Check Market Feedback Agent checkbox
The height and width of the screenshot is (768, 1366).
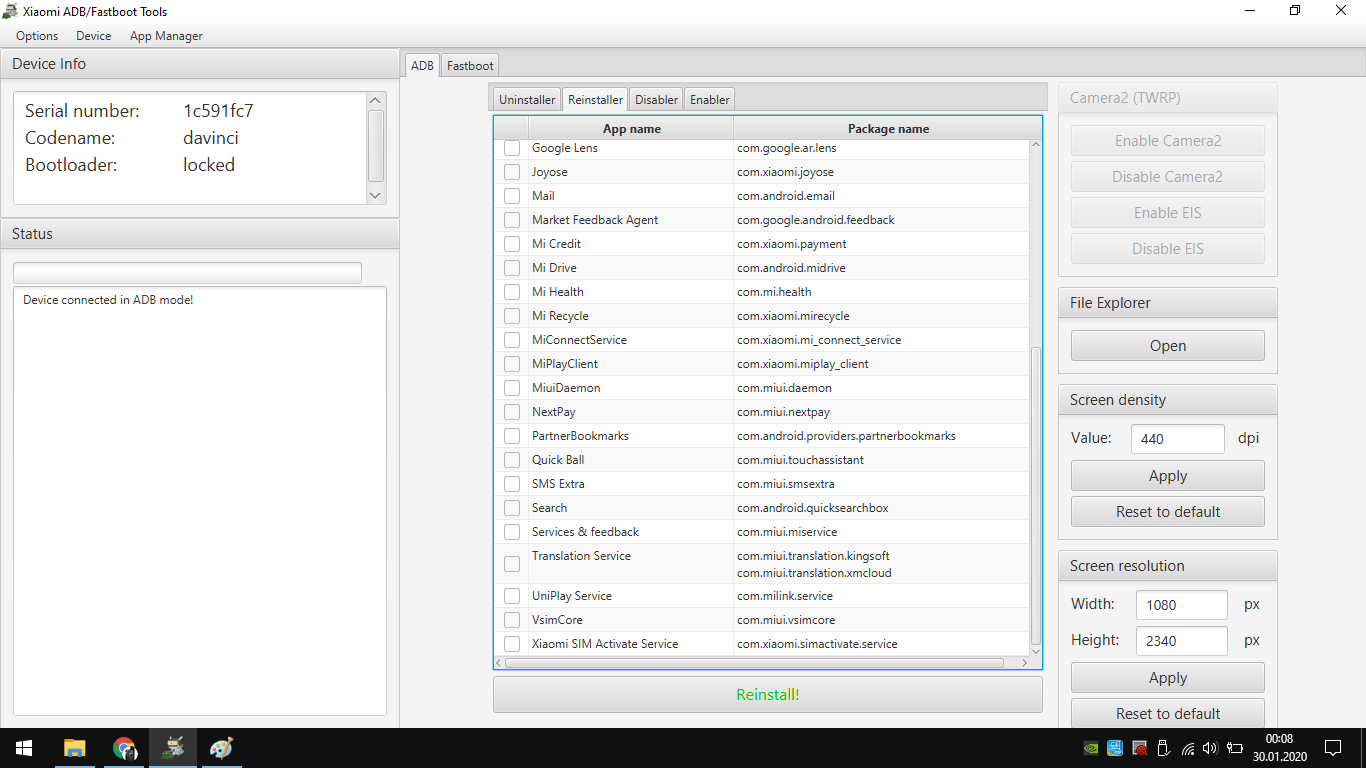coord(512,220)
